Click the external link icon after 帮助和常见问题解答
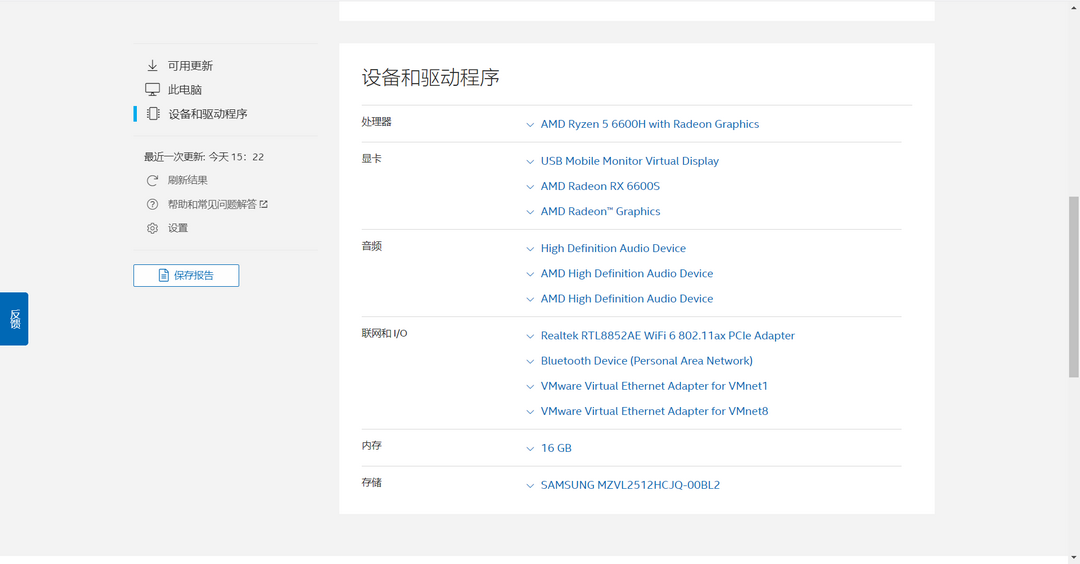Viewport: 1080px width, 564px height. [x=263, y=205]
